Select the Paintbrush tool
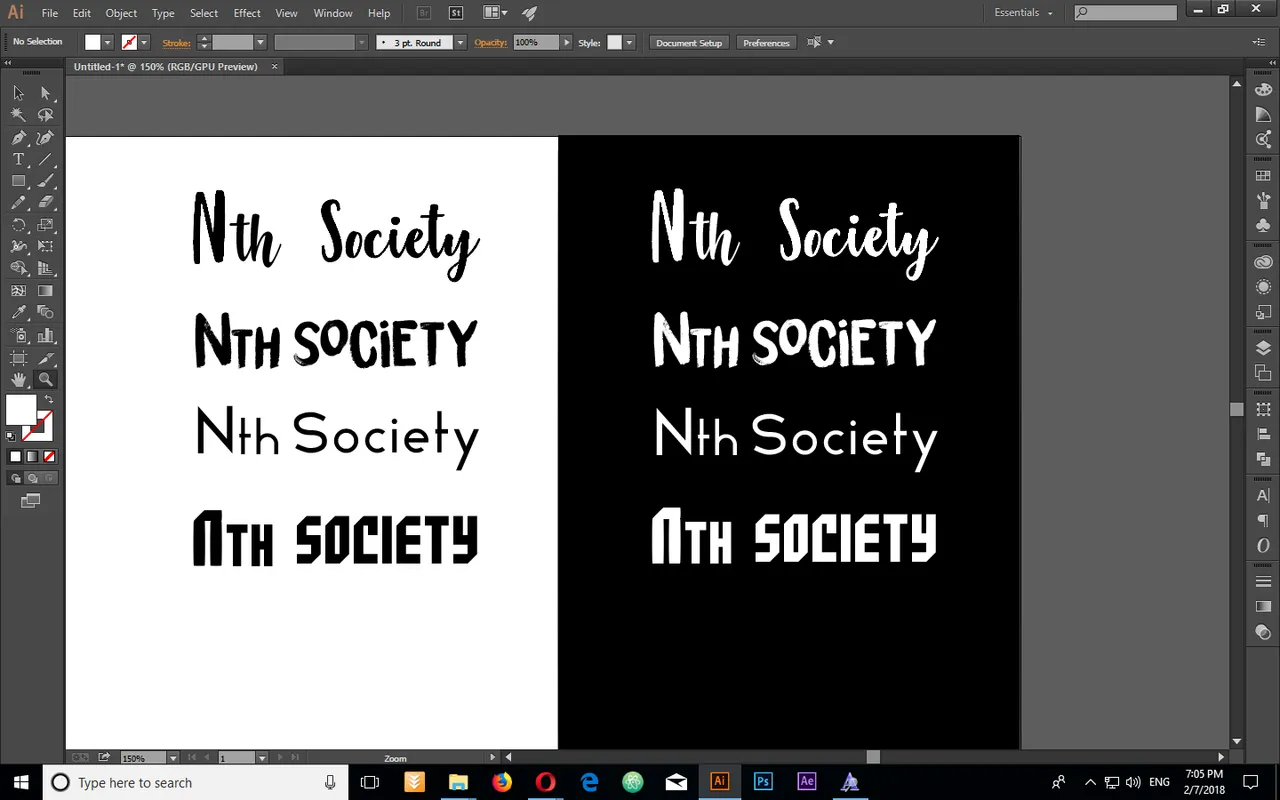Screen dimensions: 1280x800 pos(45,181)
